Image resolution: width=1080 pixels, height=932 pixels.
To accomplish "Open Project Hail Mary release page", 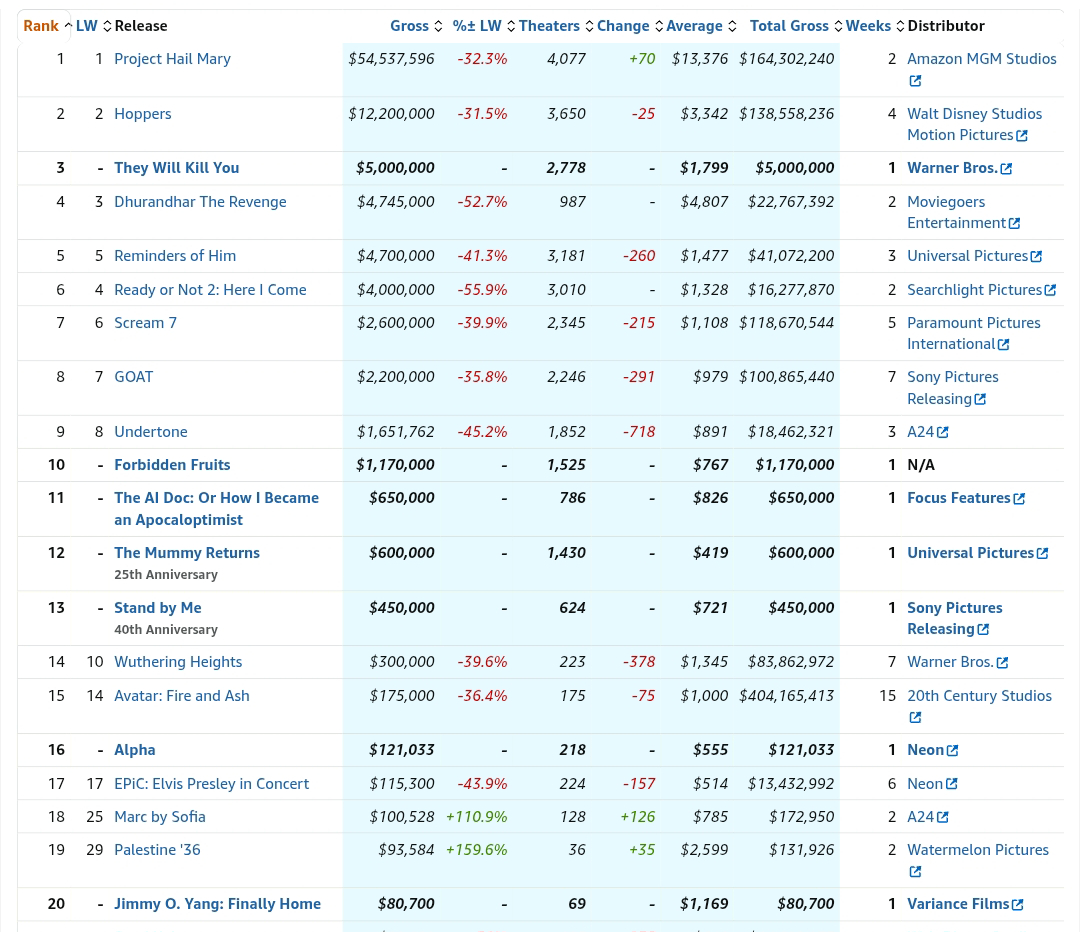I will (172, 59).
